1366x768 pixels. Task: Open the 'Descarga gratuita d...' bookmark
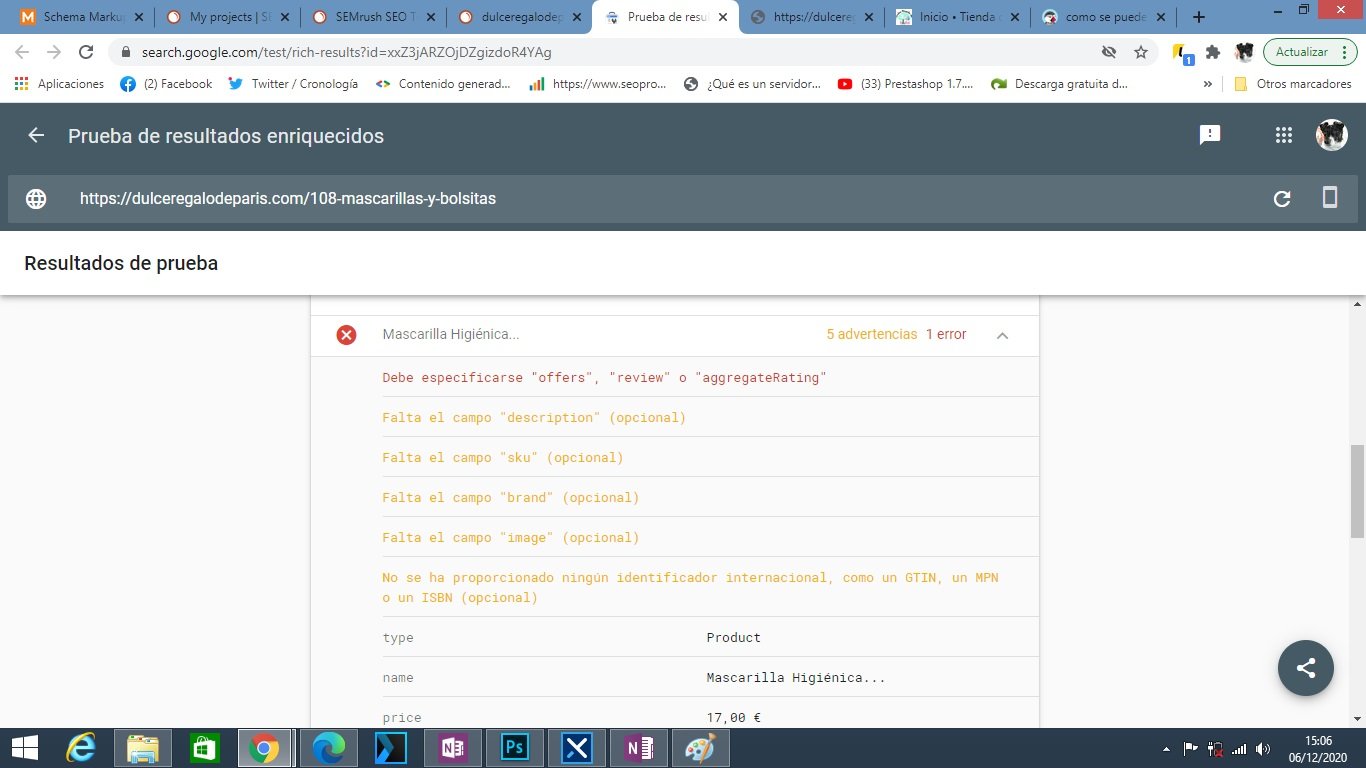(1059, 84)
